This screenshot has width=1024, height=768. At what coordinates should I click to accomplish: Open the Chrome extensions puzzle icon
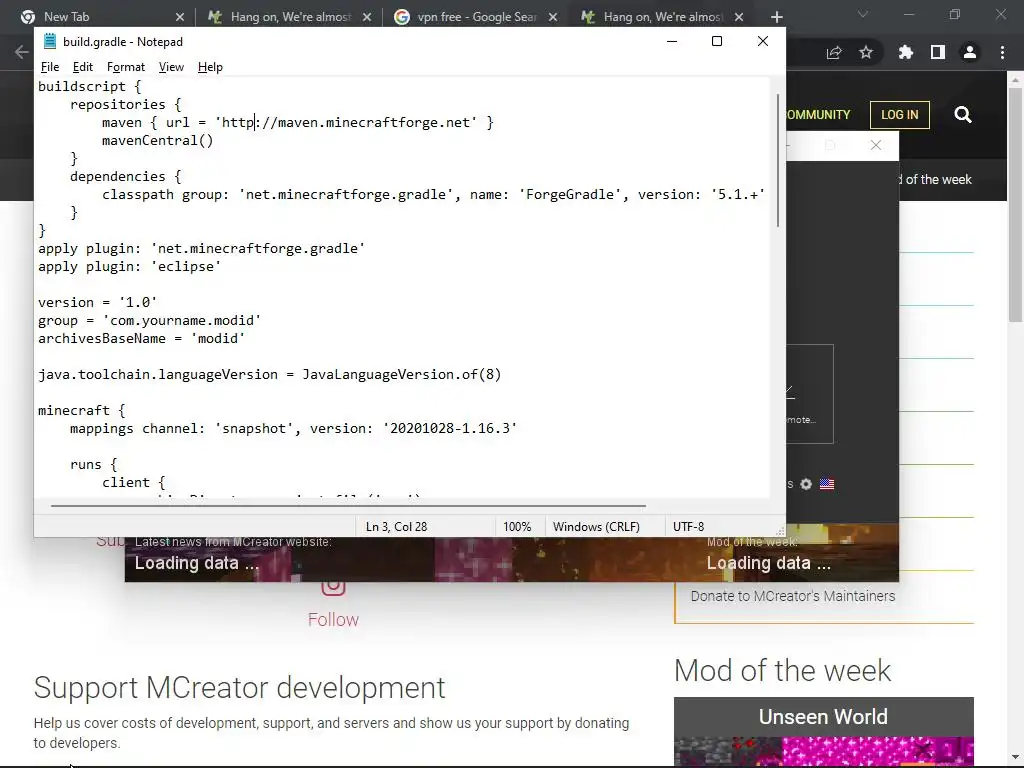(906, 52)
